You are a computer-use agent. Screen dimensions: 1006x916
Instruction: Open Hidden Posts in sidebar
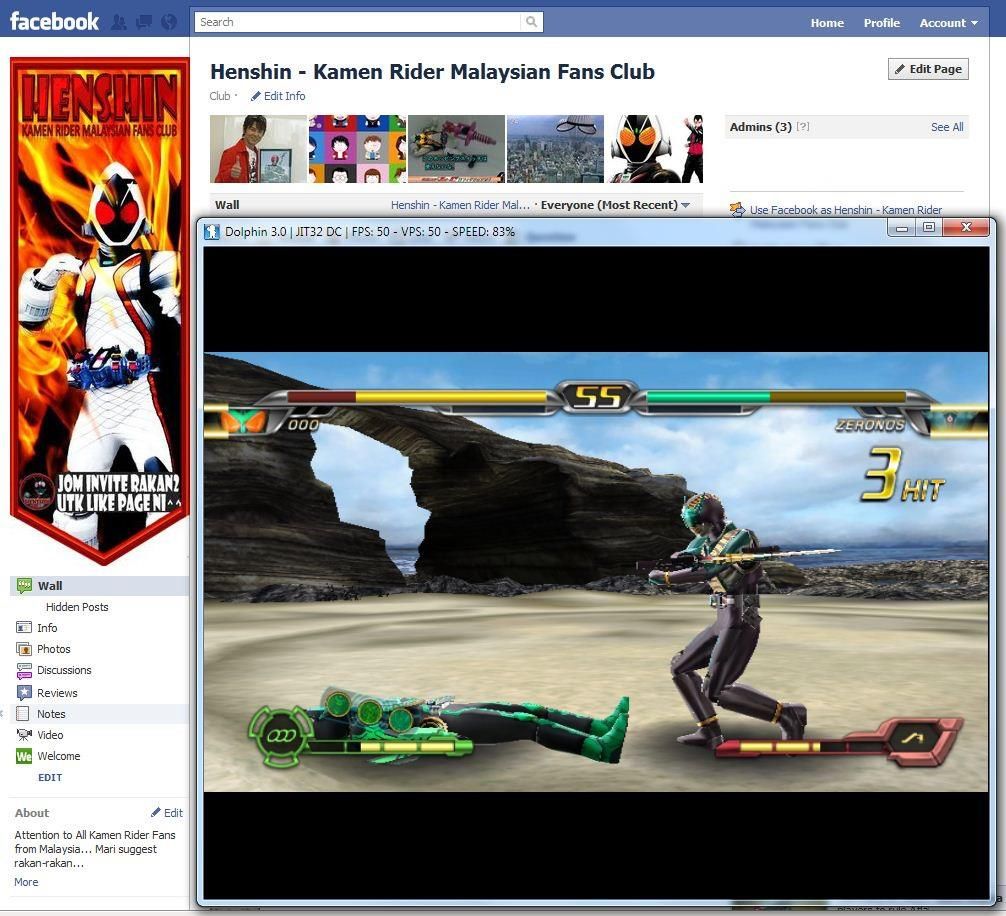77,607
